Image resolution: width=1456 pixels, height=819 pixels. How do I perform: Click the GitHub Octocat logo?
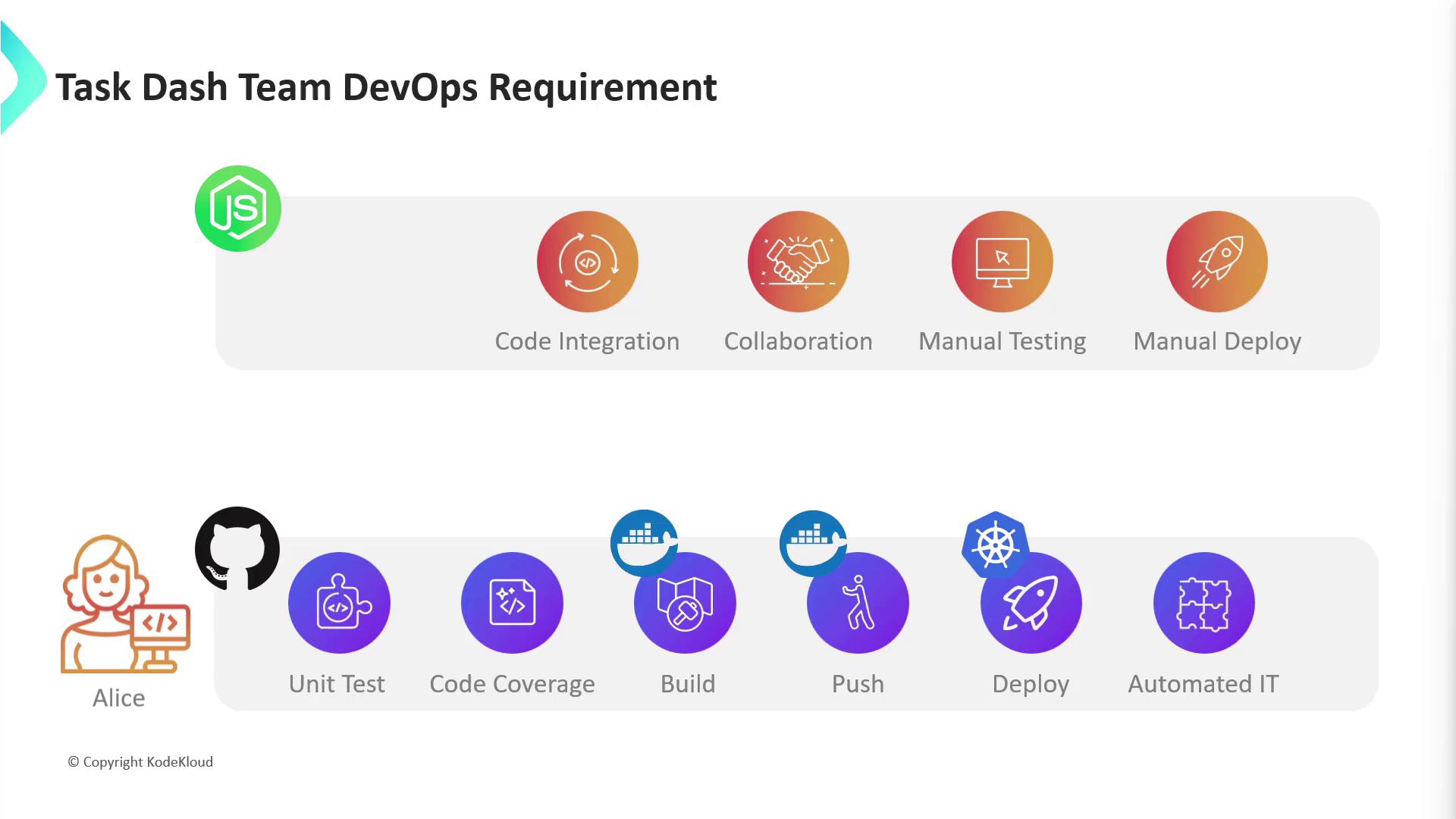(x=237, y=549)
